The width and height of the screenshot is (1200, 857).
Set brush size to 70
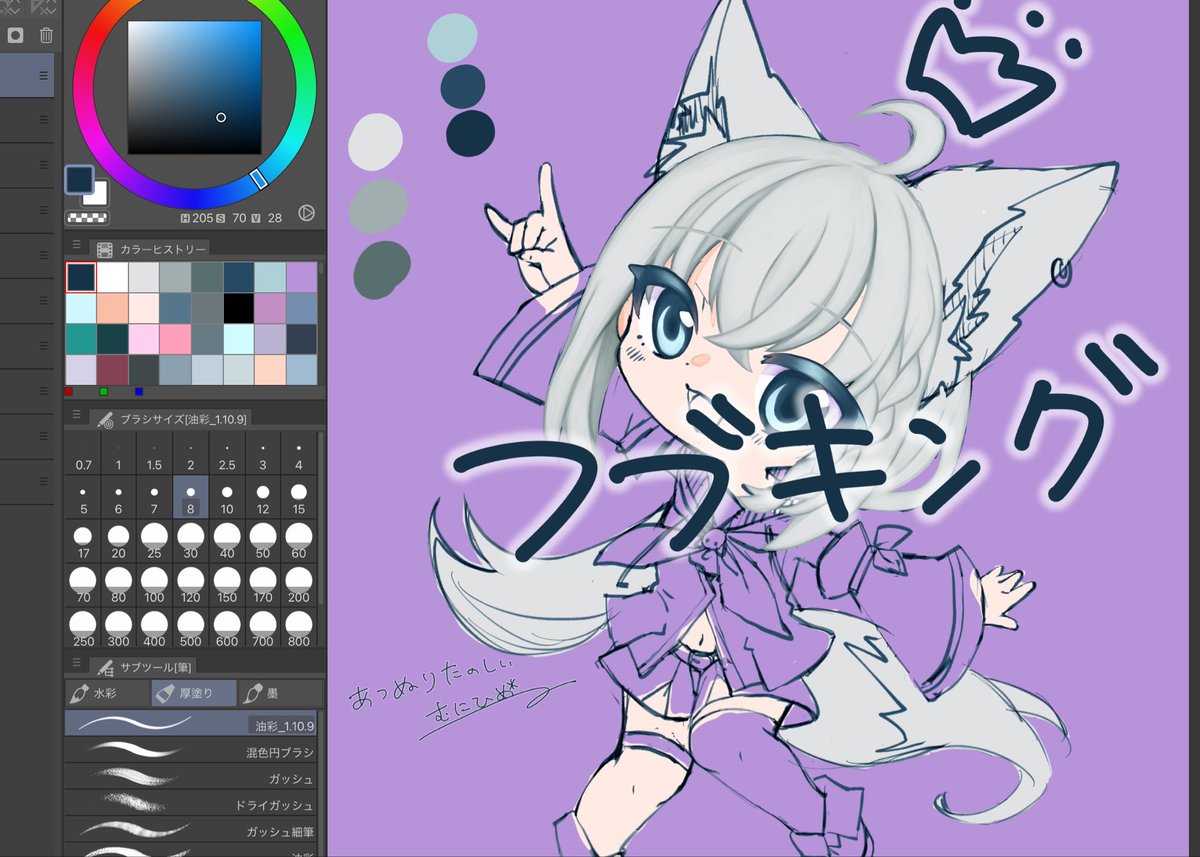click(x=83, y=587)
